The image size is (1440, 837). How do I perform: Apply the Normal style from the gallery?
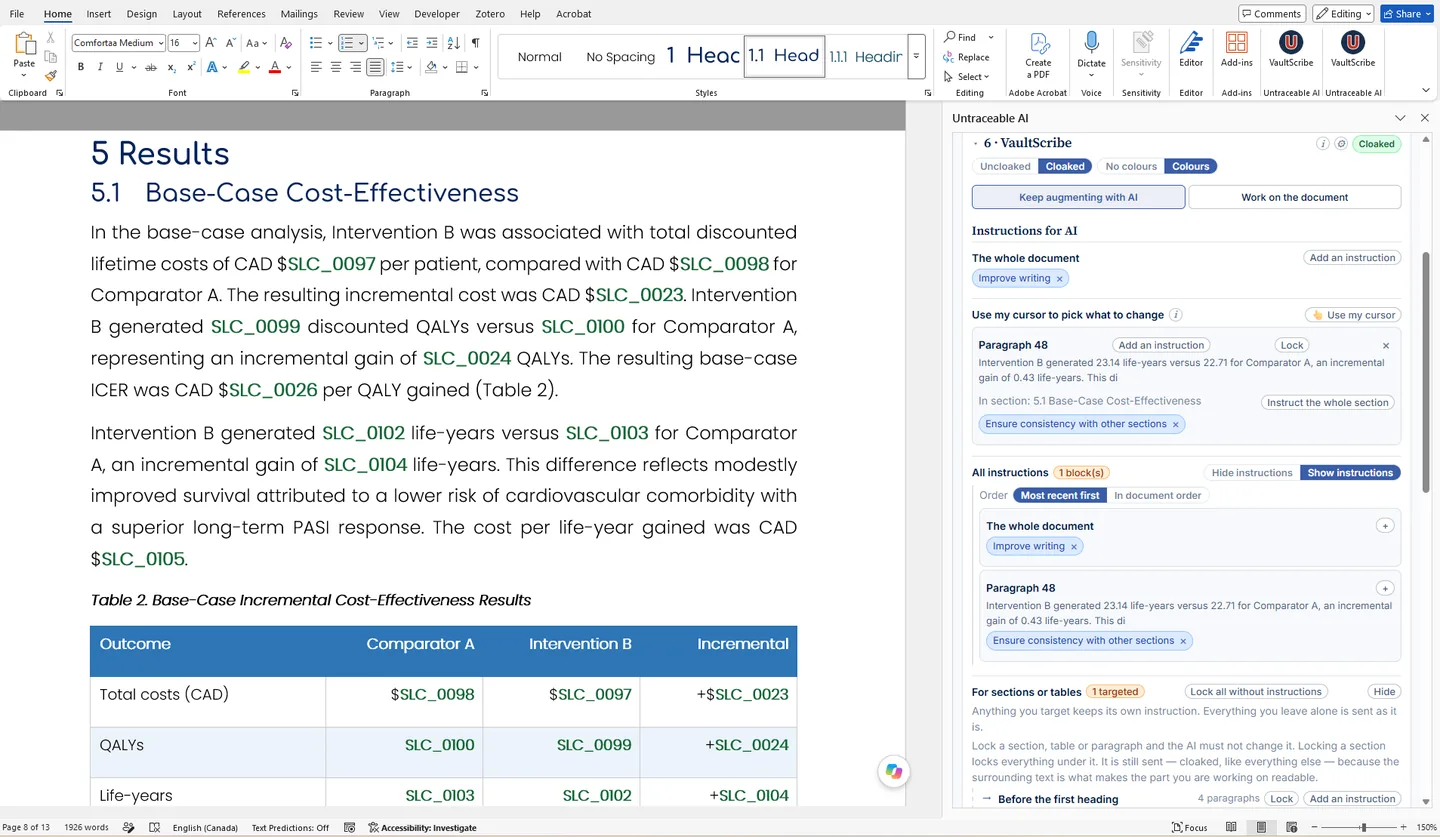[x=539, y=57]
